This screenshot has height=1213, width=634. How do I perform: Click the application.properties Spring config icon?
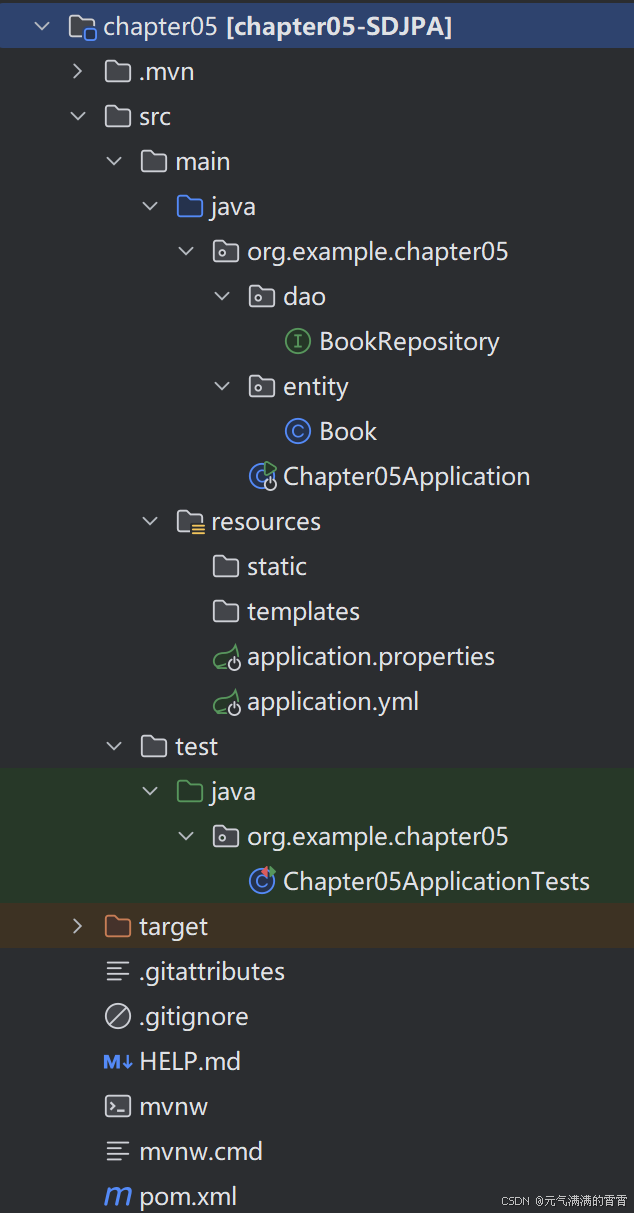click(x=227, y=656)
